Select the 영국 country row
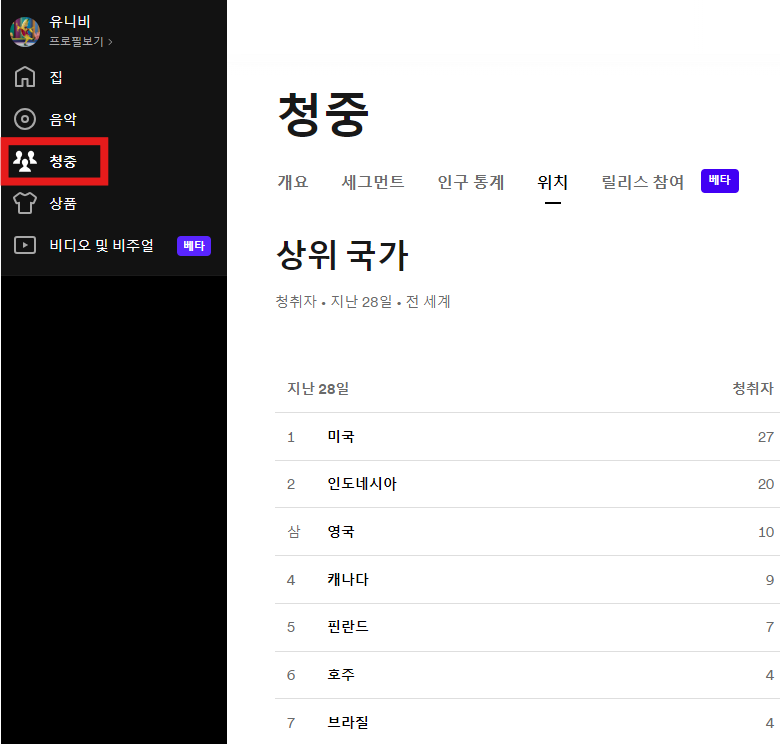This screenshot has height=744, width=780. (x=527, y=532)
